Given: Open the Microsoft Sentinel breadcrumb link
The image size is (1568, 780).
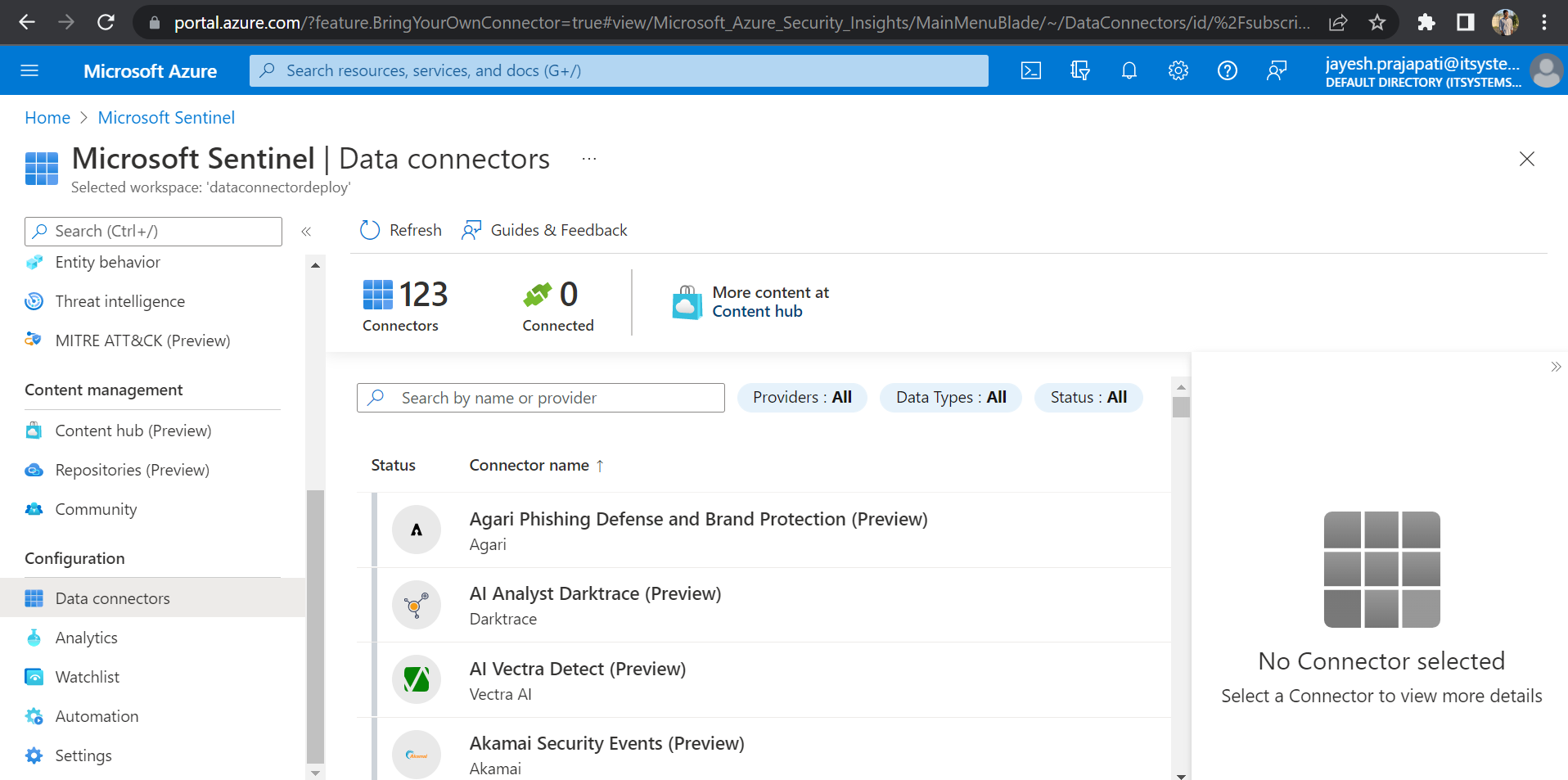Looking at the screenshot, I should [166, 118].
